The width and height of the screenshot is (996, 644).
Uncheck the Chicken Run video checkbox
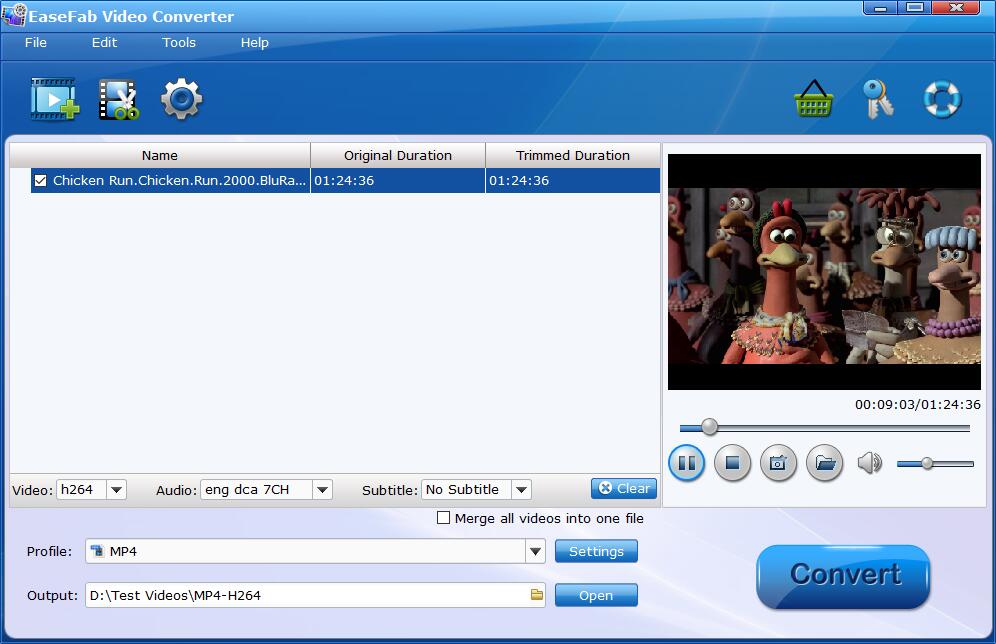(x=40, y=180)
